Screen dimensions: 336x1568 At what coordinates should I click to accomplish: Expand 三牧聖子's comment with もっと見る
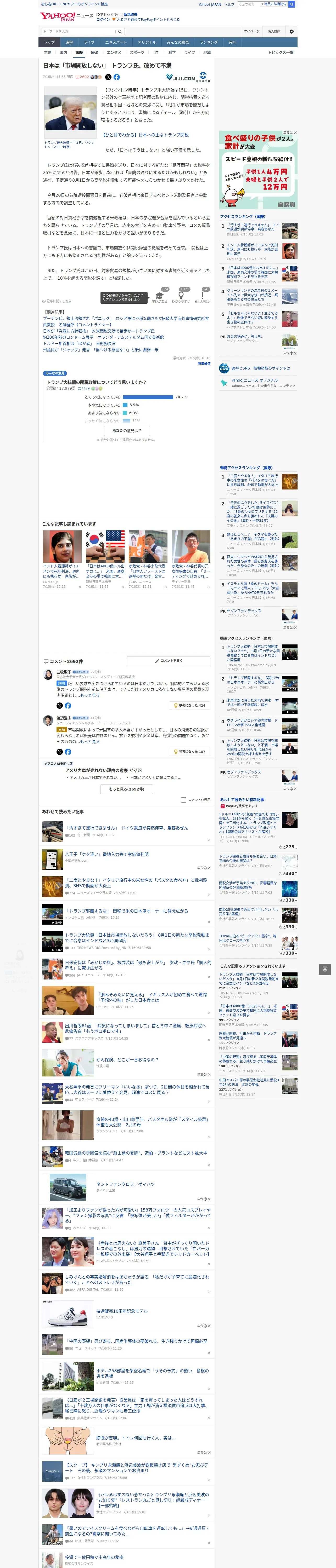click(x=90, y=695)
